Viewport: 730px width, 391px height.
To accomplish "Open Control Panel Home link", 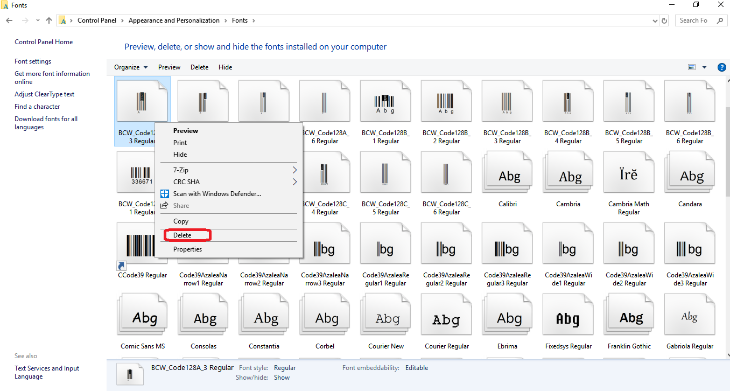I will (x=44, y=42).
